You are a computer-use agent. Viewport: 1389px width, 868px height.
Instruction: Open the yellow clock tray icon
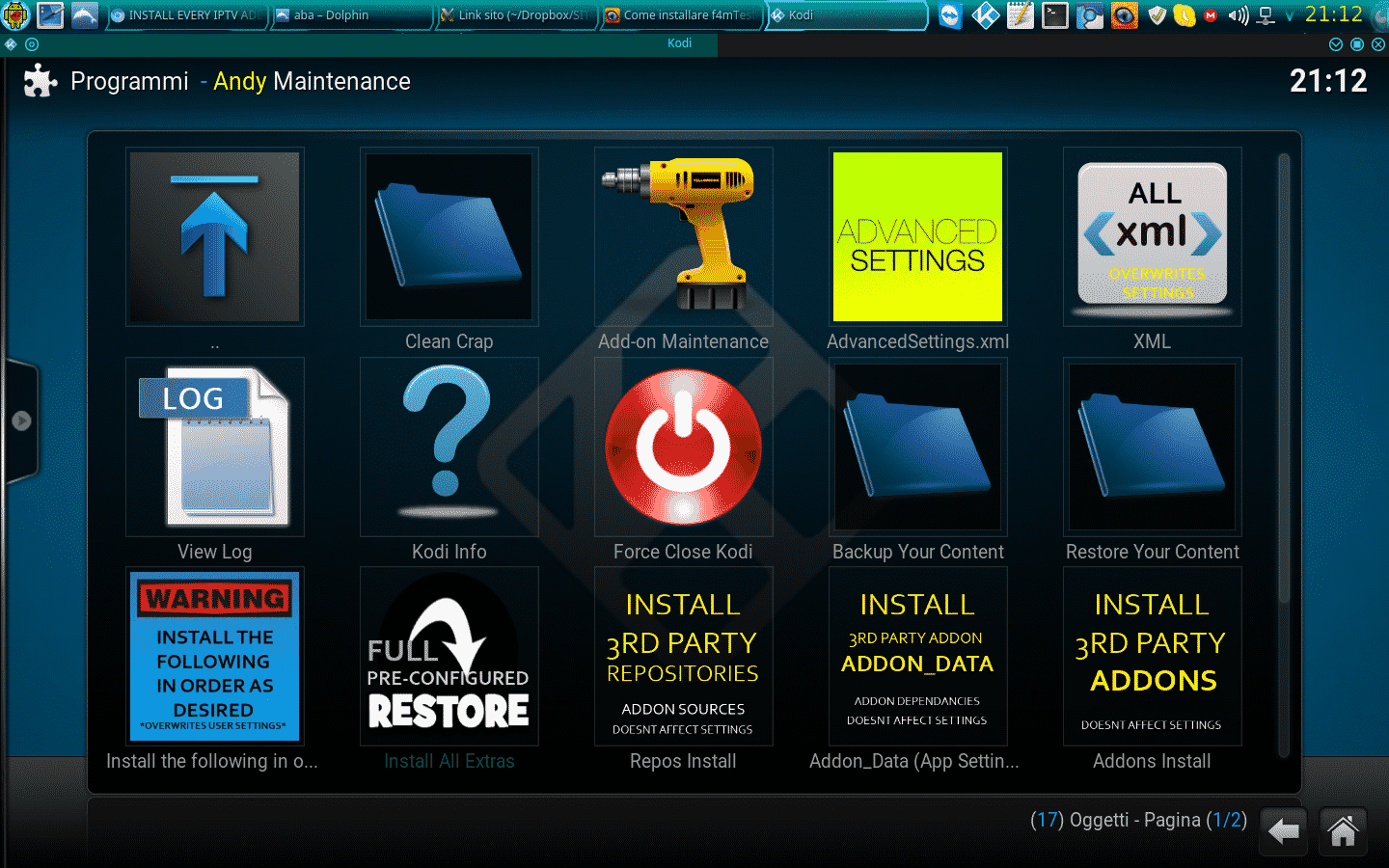pos(1184,15)
